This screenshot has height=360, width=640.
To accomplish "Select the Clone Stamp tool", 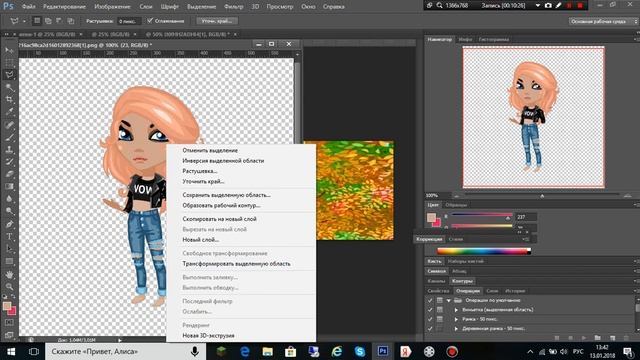I will (x=9, y=149).
